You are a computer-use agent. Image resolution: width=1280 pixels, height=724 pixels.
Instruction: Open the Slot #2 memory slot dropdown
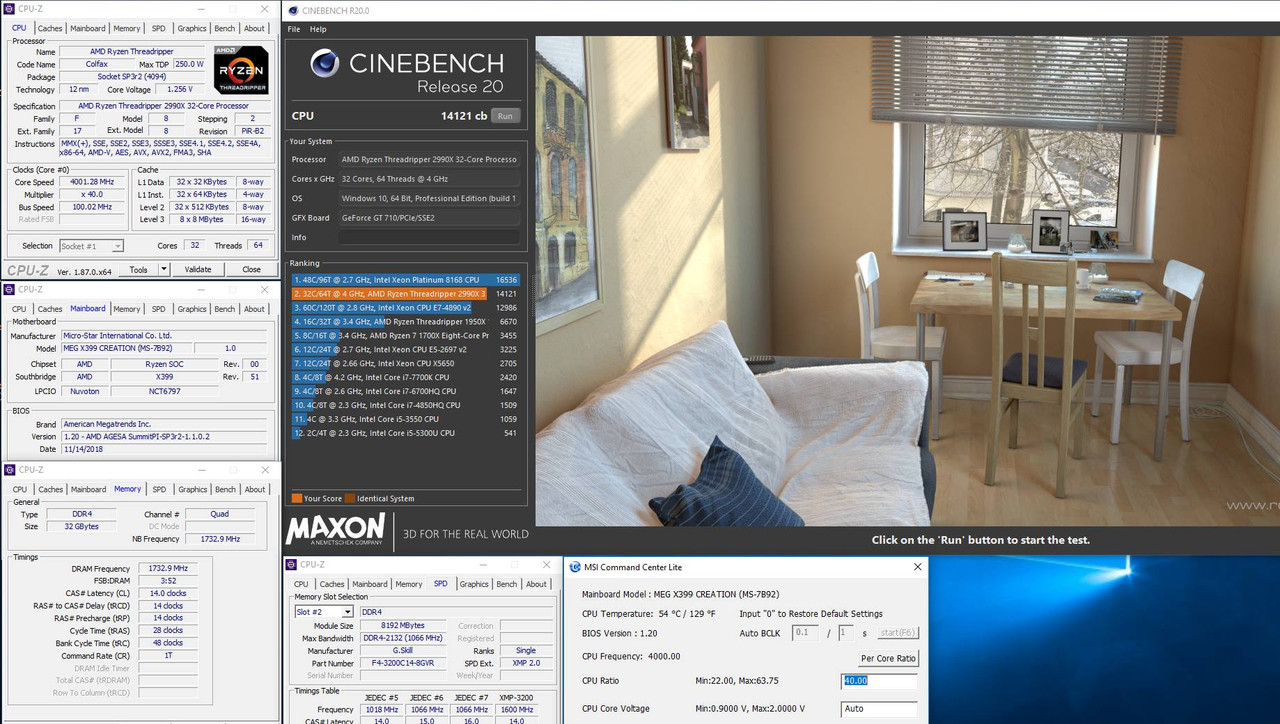323,612
